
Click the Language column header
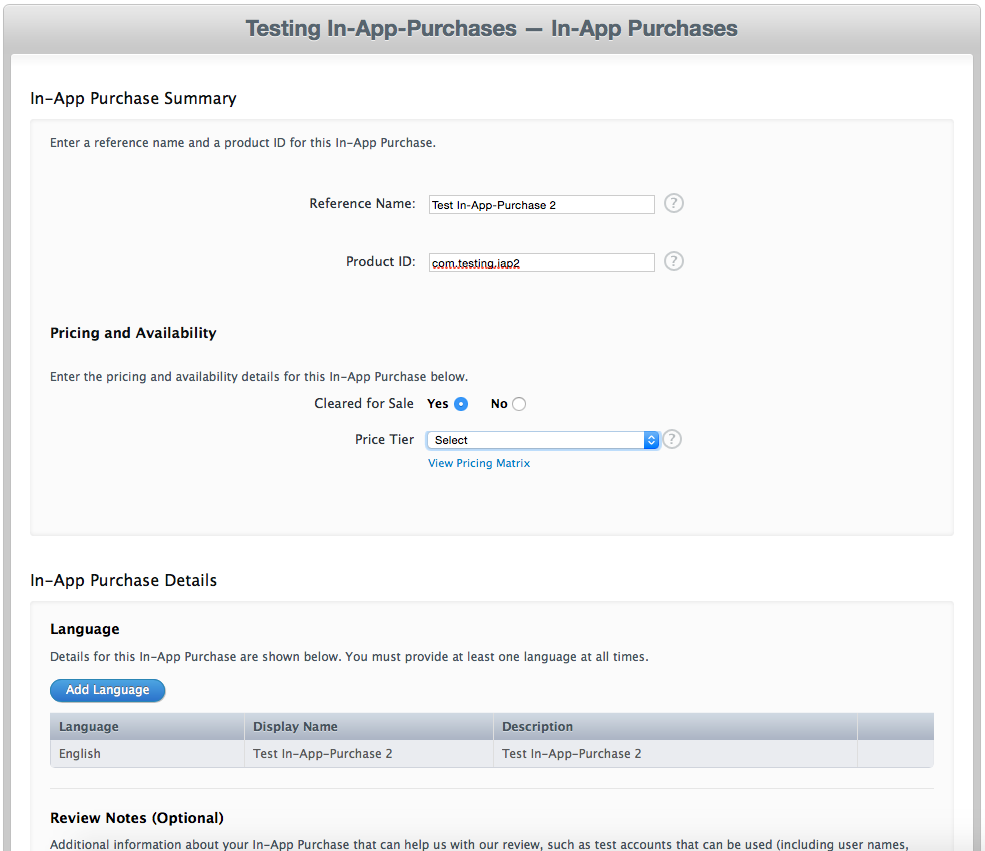click(x=89, y=727)
